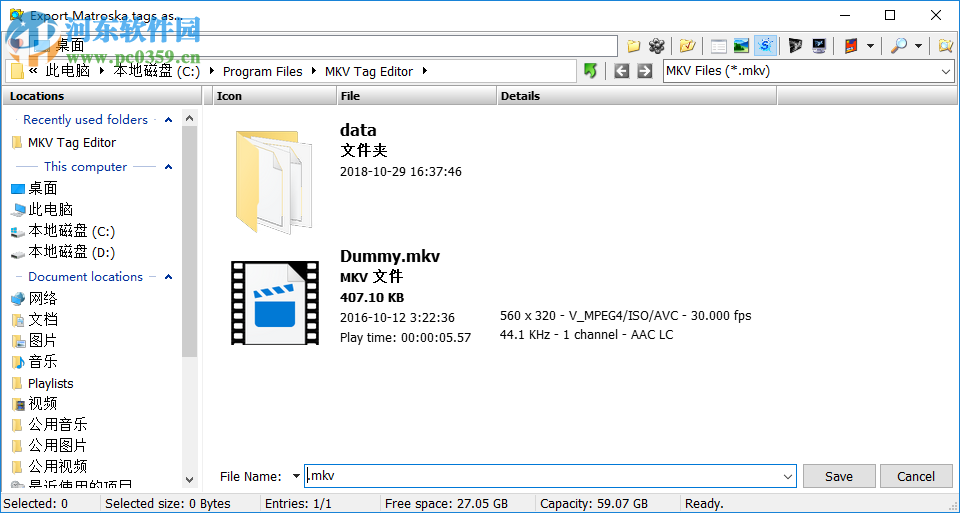
Task: Collapse the This computer section
Action: click(x=168, y=167)
